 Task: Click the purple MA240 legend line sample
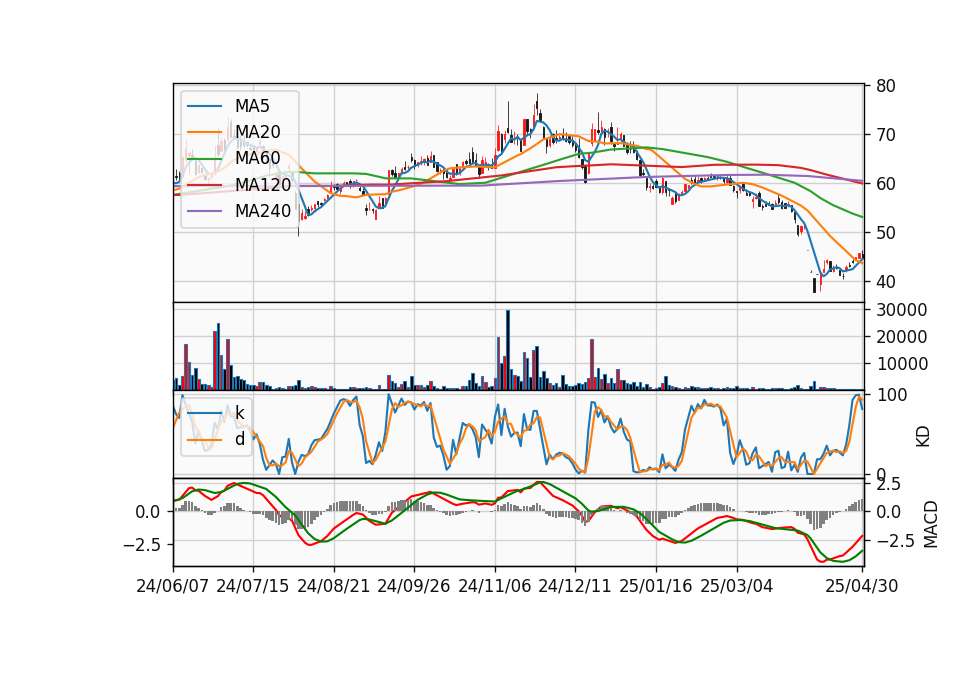click(x=204, y=211)
